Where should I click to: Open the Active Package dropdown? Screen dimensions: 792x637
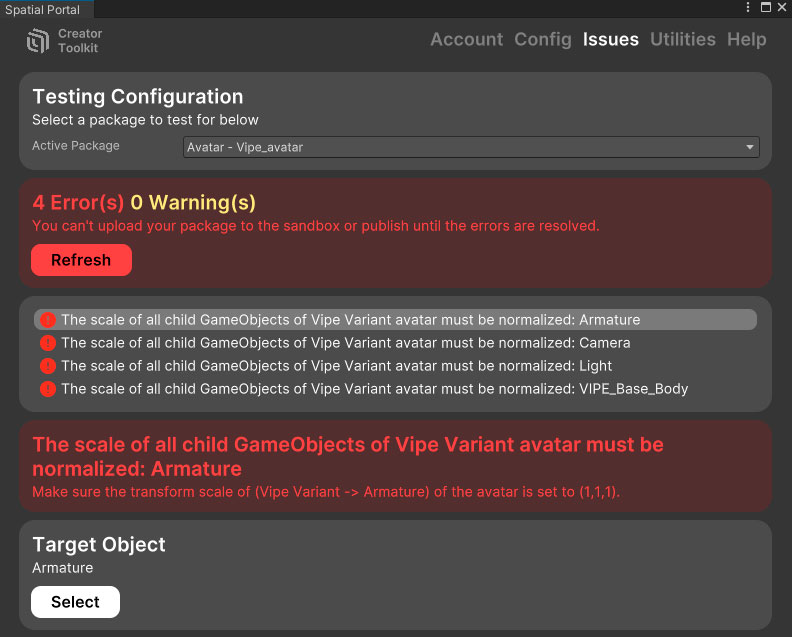pos(471,147)
